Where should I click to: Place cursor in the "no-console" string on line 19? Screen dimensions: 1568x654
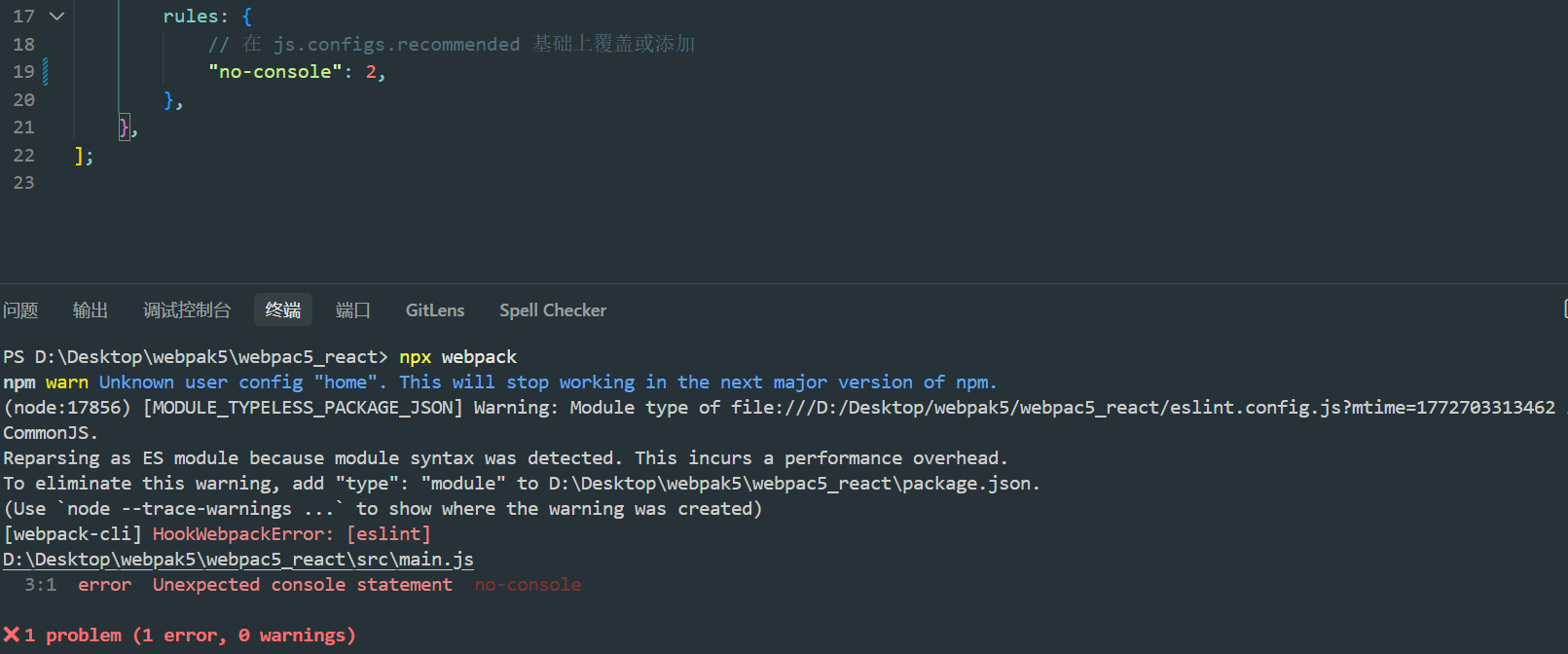pyautogui.click(x=274, y=72)
